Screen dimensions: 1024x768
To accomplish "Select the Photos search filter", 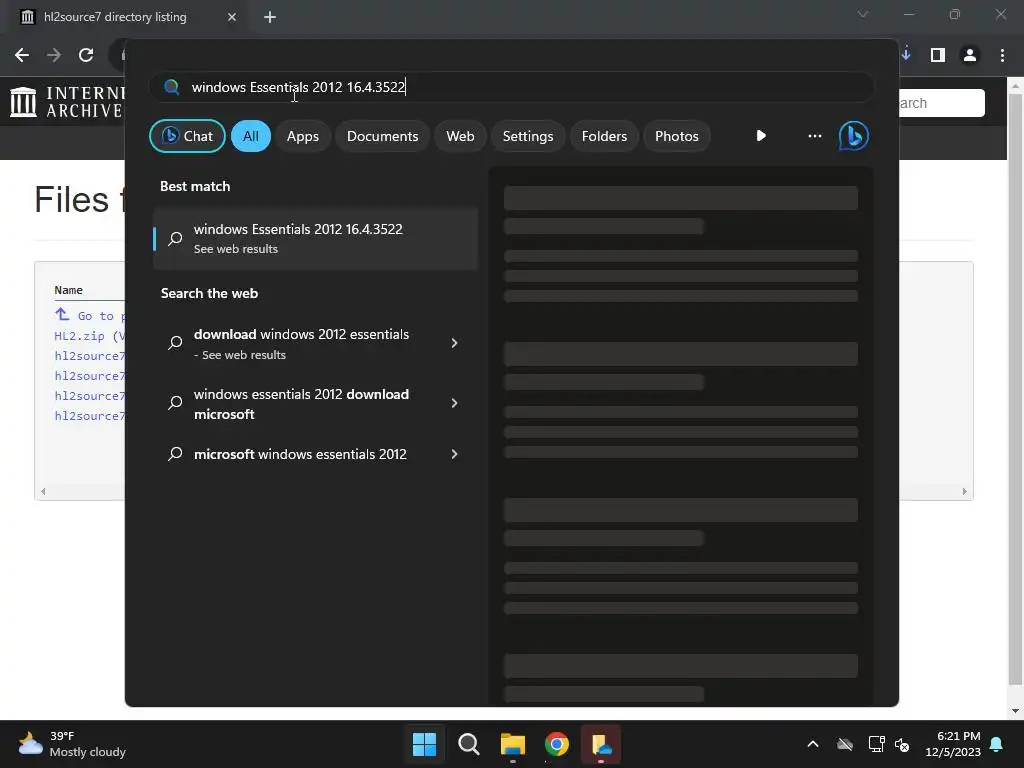I will (677, 136).
